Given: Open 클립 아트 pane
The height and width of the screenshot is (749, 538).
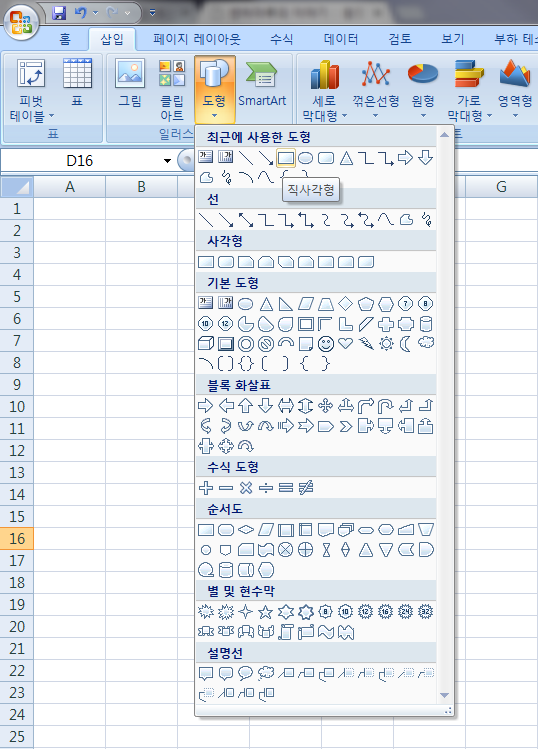Looking at the screenshot, I should (x=172, y=89).
